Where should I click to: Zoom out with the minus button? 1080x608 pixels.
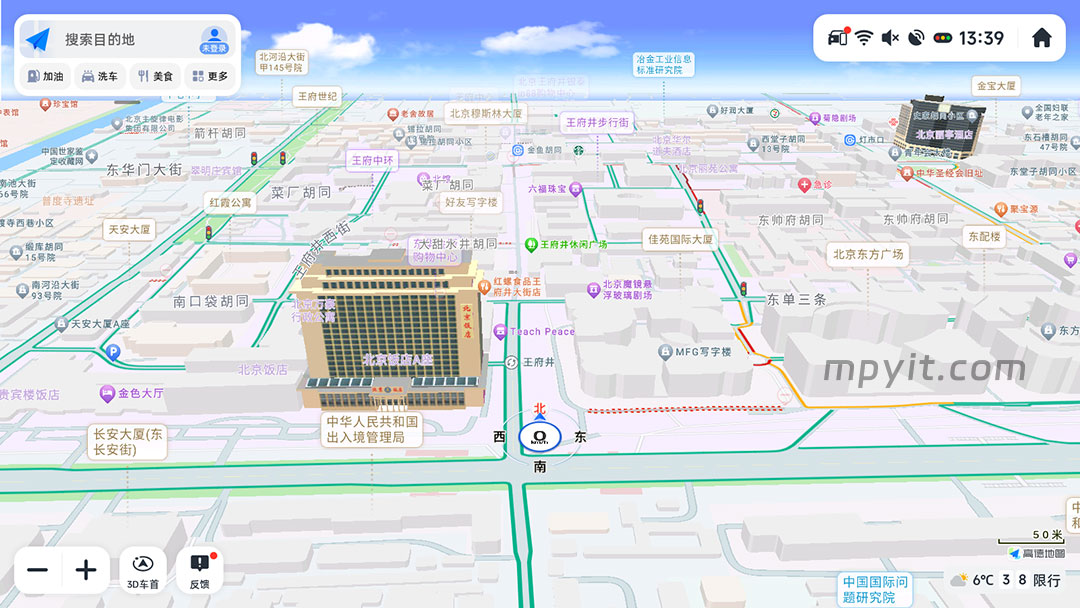[x=37, y=570]
